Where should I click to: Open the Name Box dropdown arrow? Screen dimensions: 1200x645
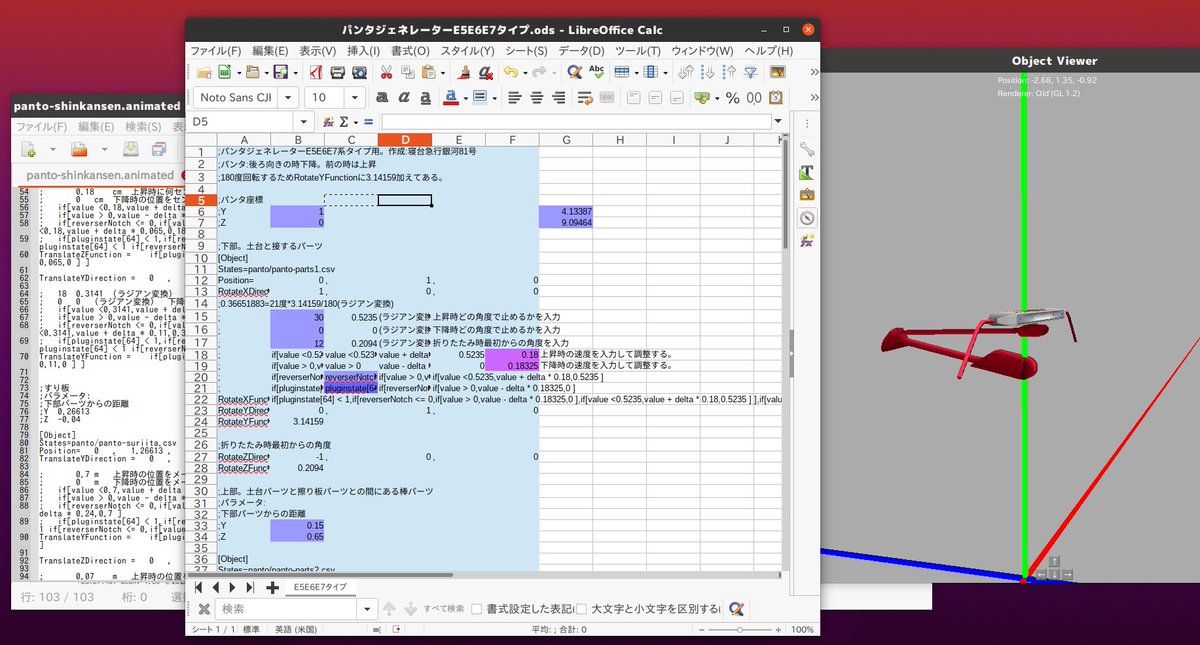tap(305, 121)
